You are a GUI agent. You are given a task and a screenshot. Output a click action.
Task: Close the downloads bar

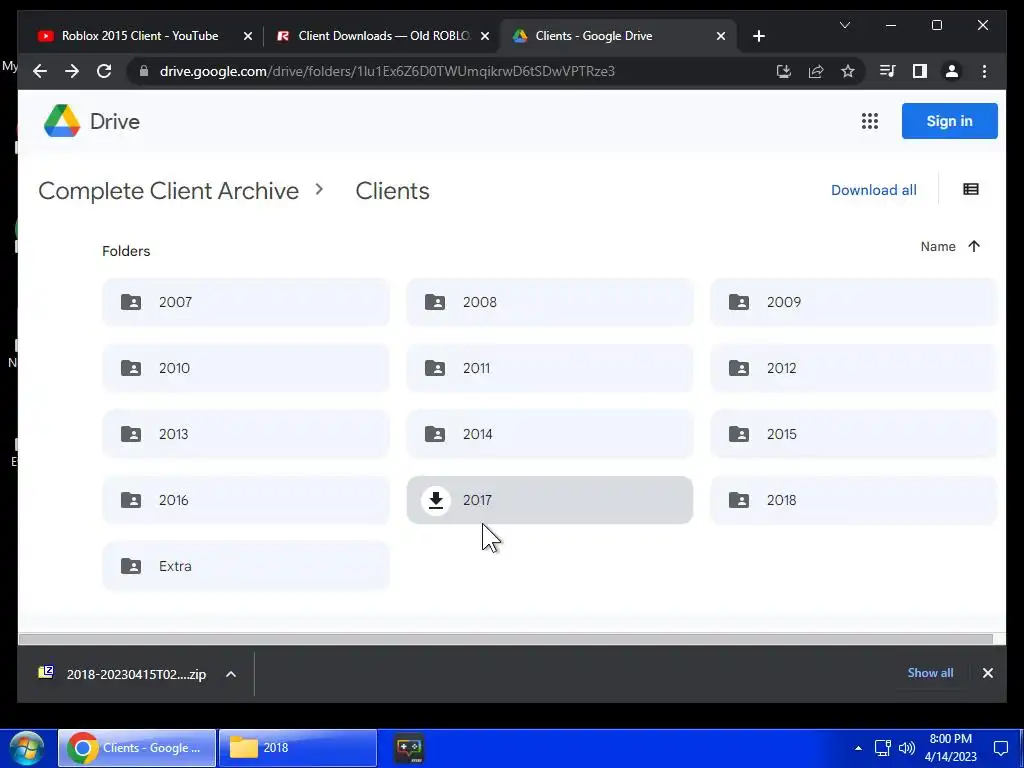point(987,673)
